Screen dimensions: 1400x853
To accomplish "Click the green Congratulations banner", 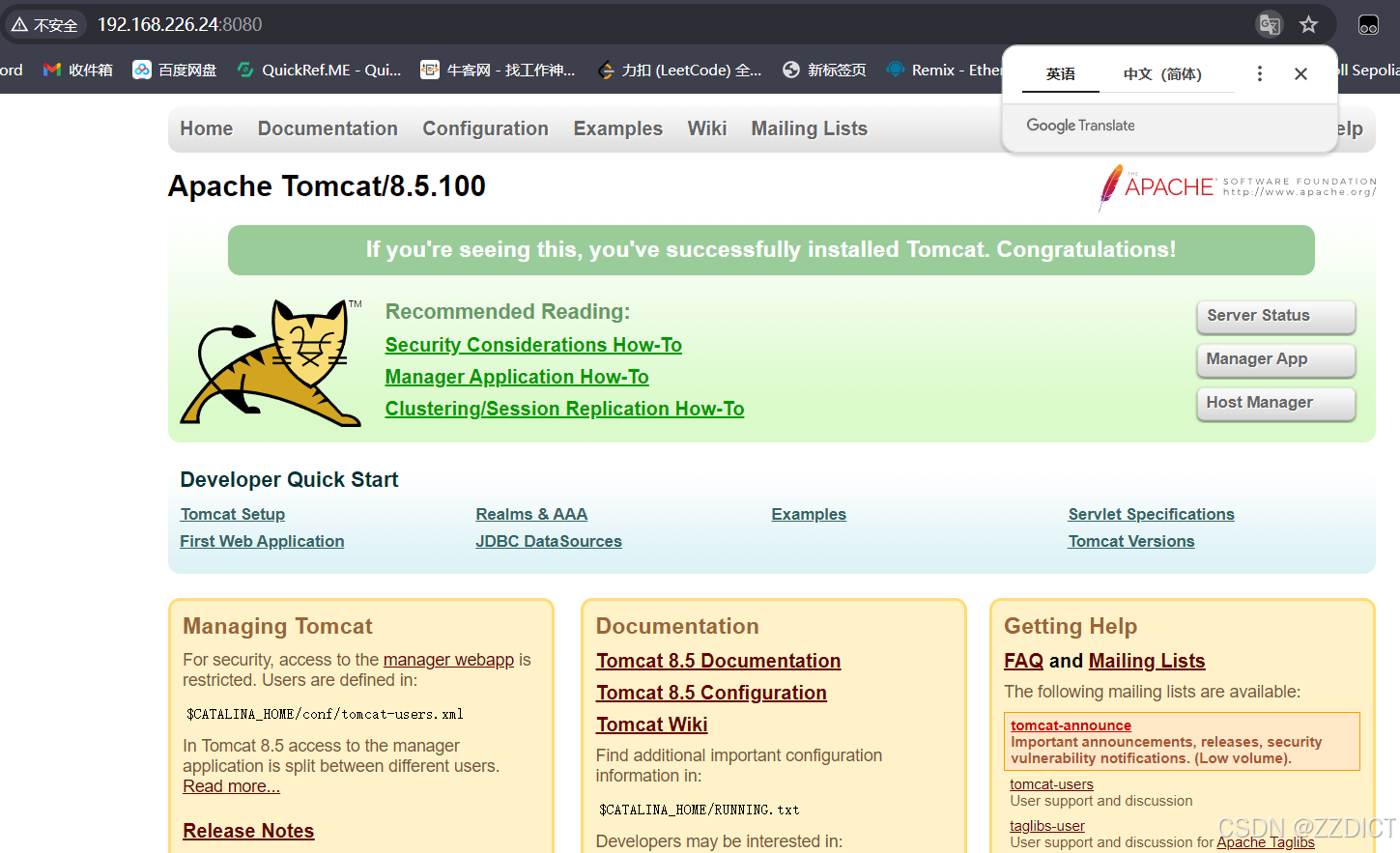I will 771,250.
